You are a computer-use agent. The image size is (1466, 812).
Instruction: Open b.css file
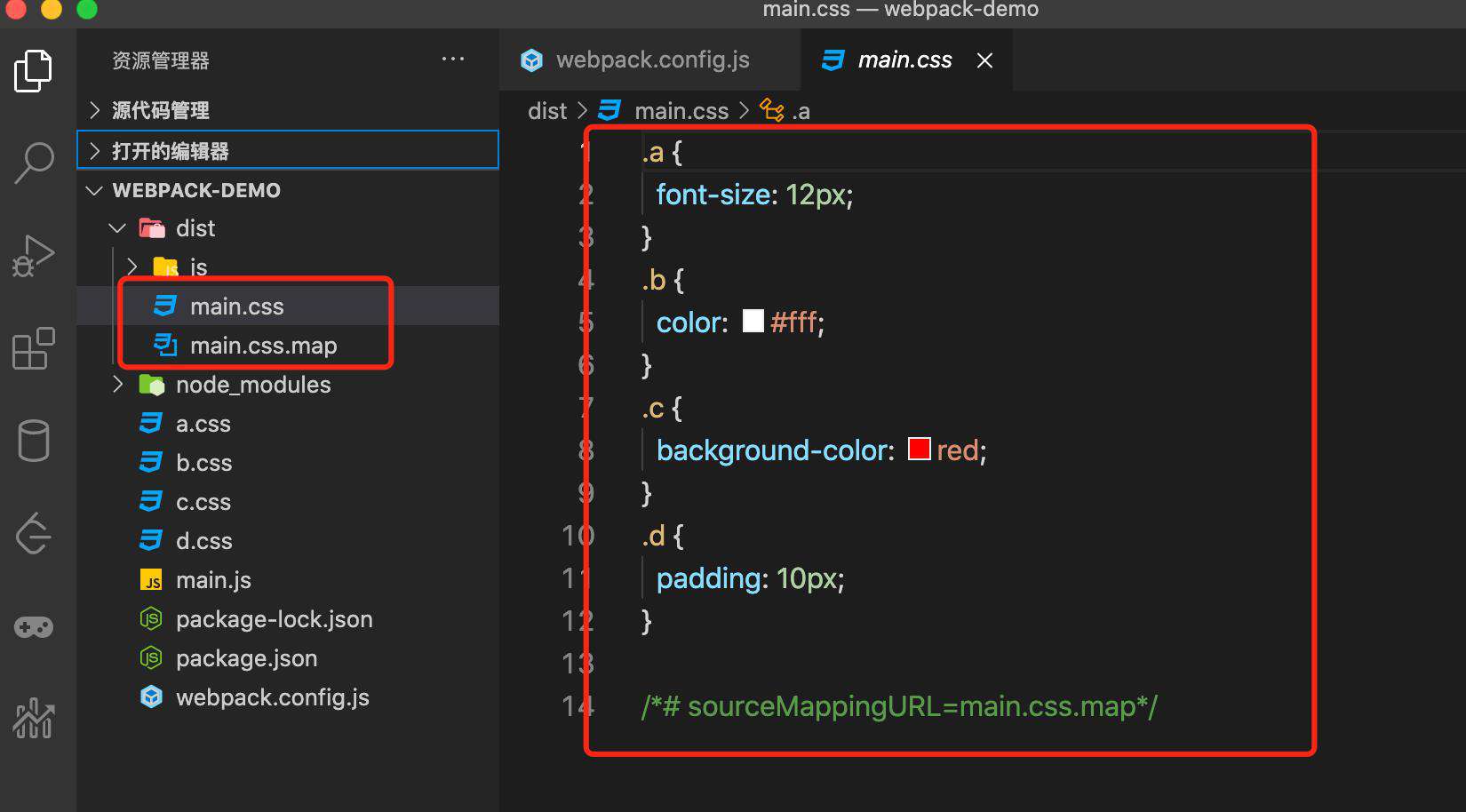coord(288,463)
